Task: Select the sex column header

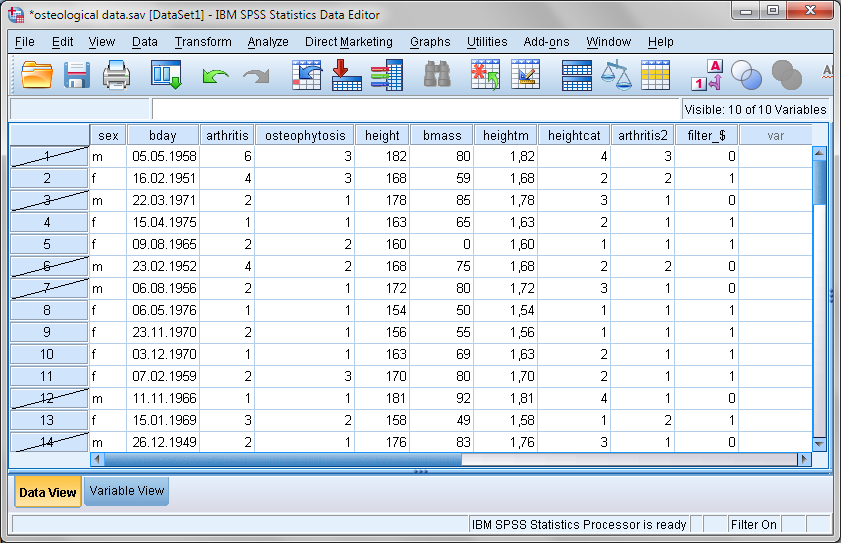Action: (x=108, y=135)
